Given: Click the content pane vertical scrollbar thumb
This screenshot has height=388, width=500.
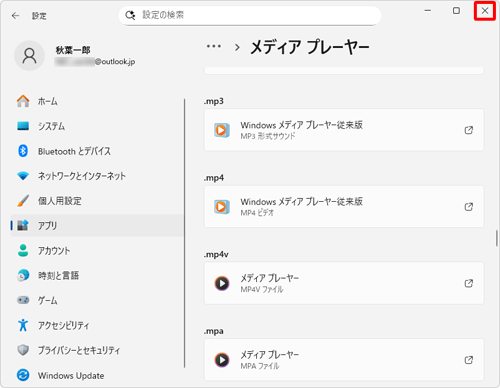Looking at the screenshot, I should tap(497, 238).
